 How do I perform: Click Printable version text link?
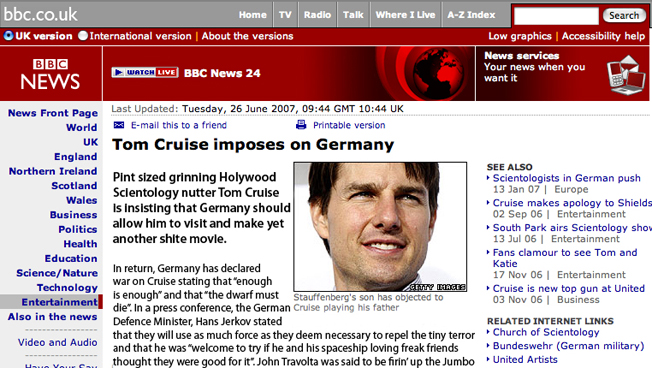(349, 125)
